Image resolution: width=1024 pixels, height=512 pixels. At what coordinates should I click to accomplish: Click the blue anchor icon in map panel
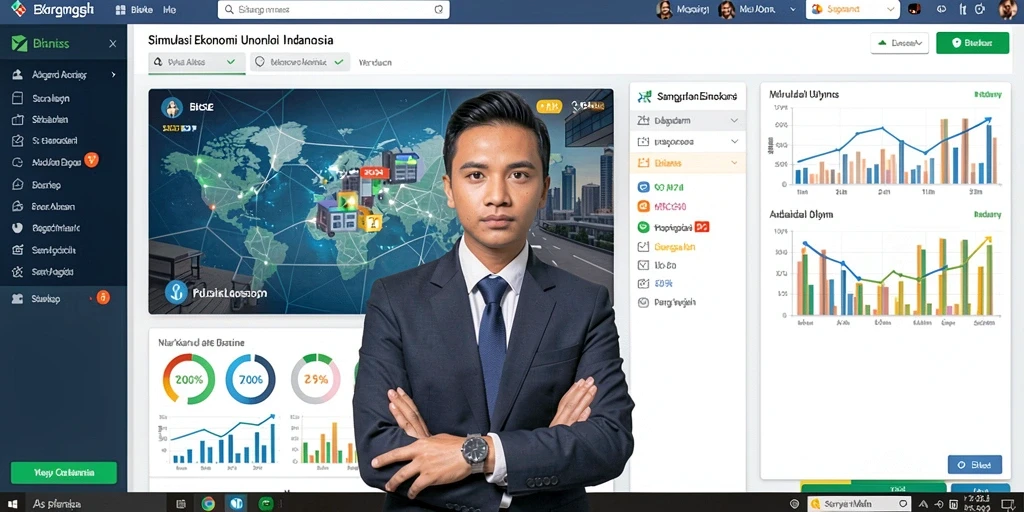point(176,293)
